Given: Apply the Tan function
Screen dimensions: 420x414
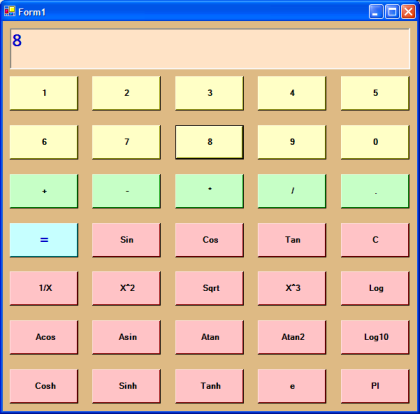Looking at the screenshot, I should click(x=292, y=240).
